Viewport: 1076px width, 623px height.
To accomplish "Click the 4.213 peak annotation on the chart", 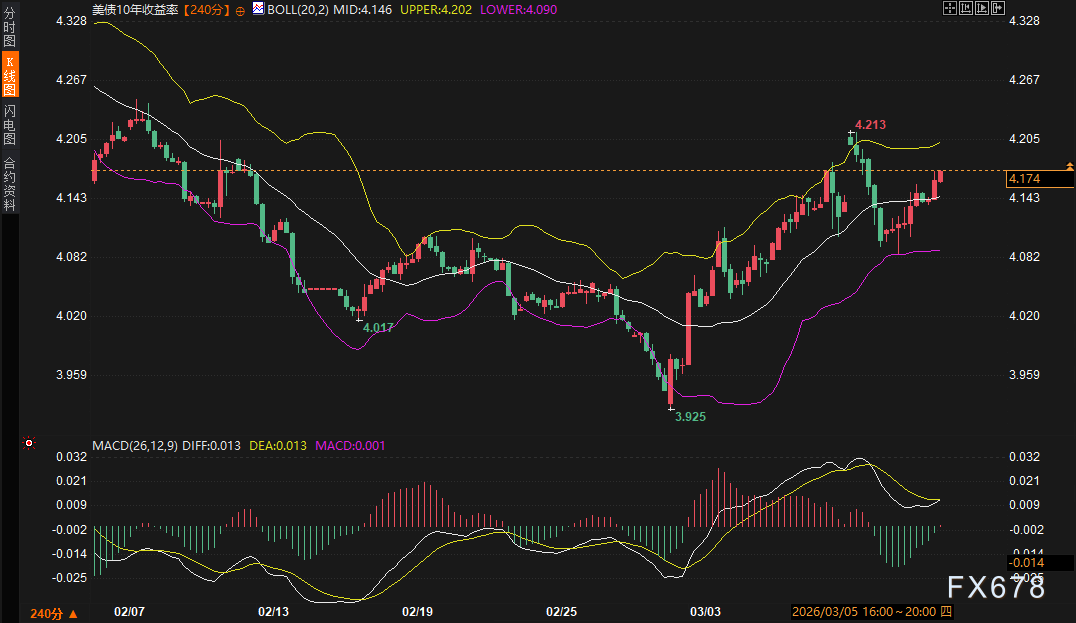I will 869,125.
